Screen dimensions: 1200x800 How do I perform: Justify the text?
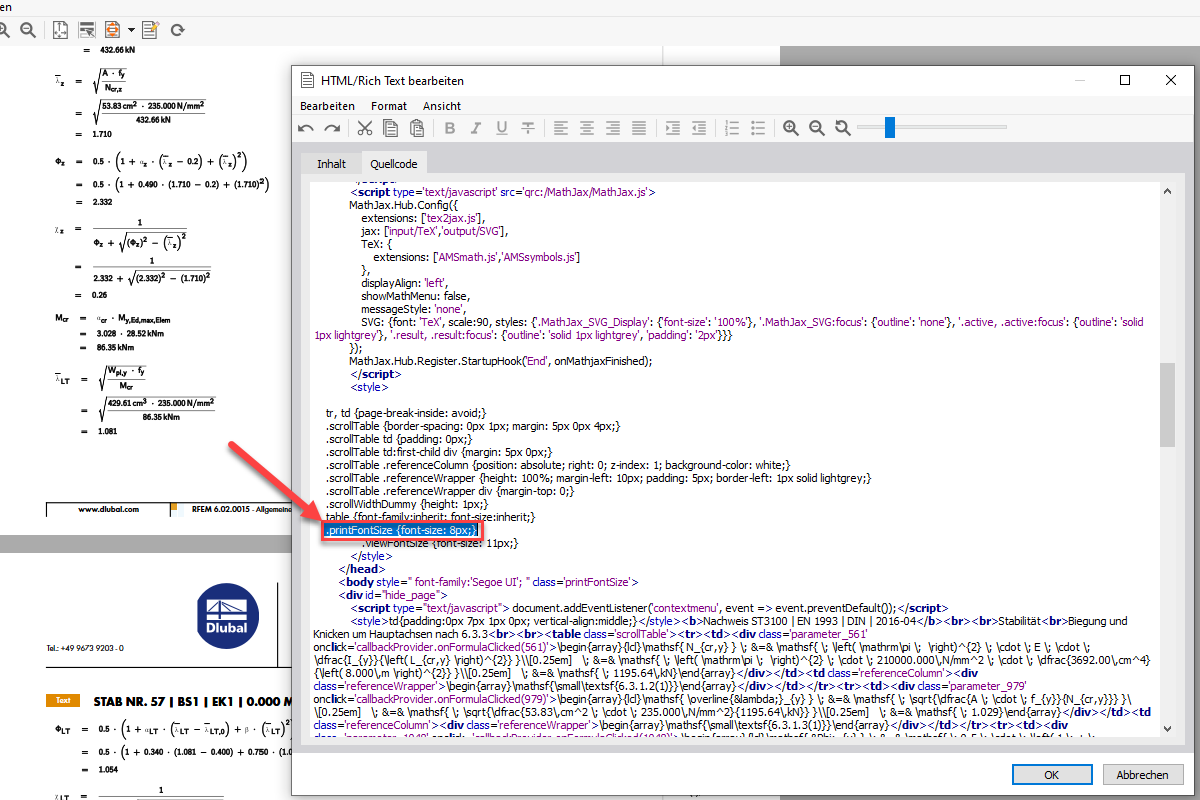pyautogui.click(x=639, y=128)
